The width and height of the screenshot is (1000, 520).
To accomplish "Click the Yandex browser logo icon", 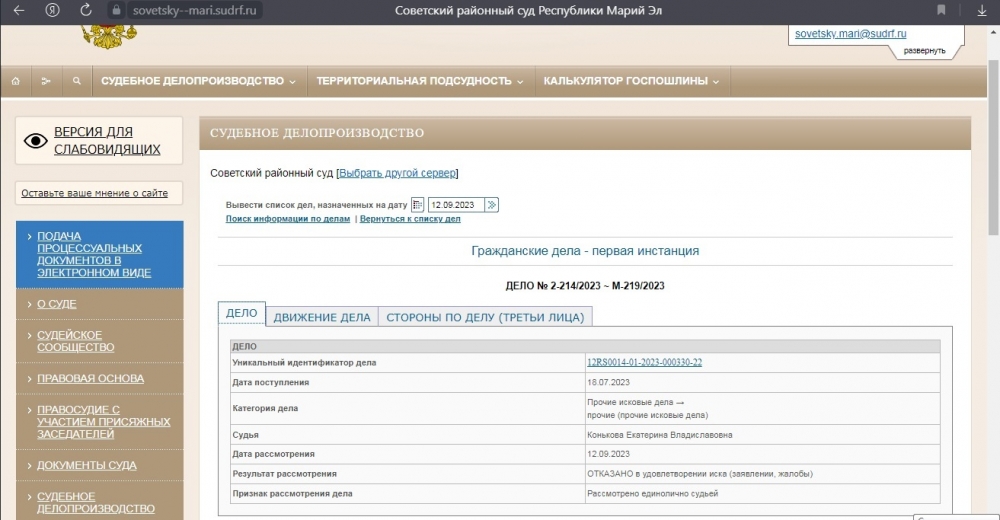I will coord(52,10).
